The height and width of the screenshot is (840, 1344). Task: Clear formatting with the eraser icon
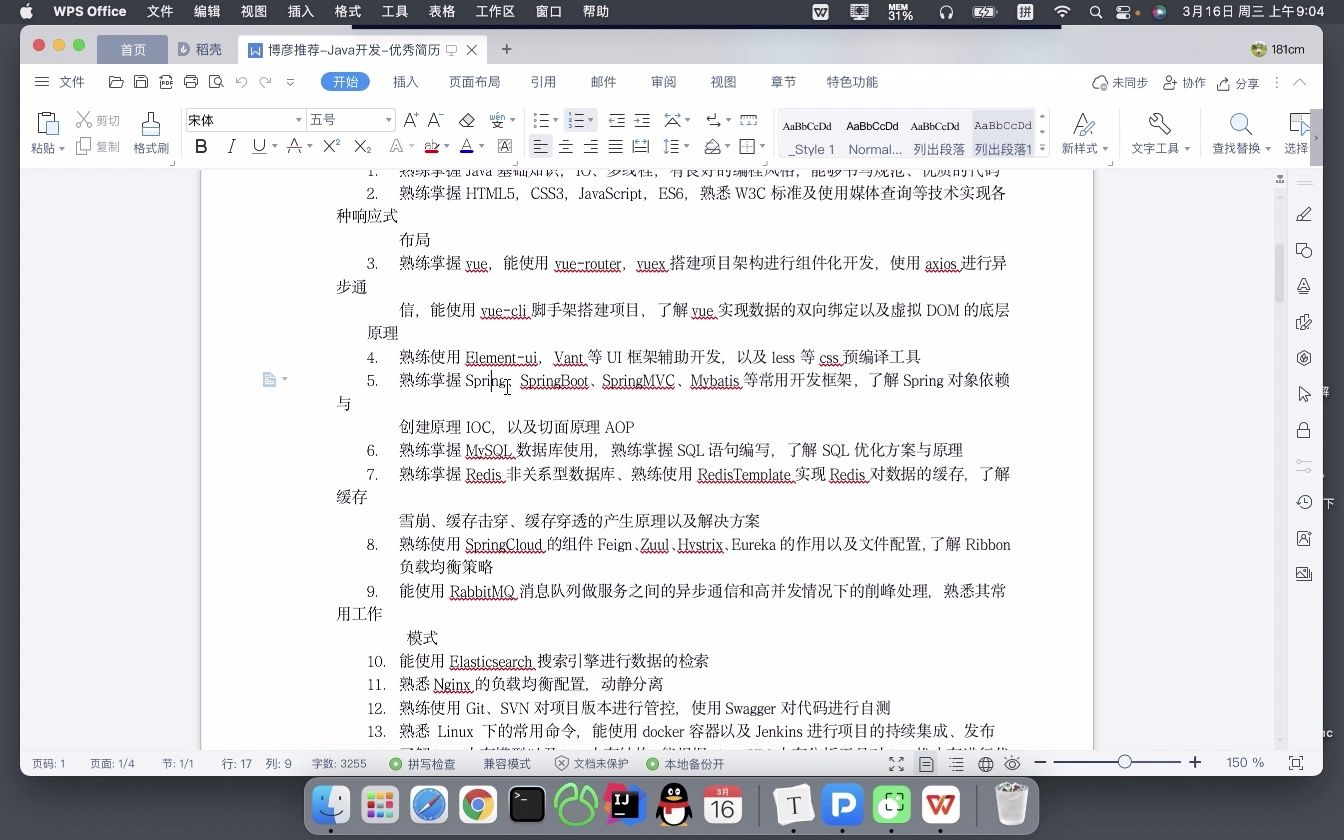[x=466, y=120]
